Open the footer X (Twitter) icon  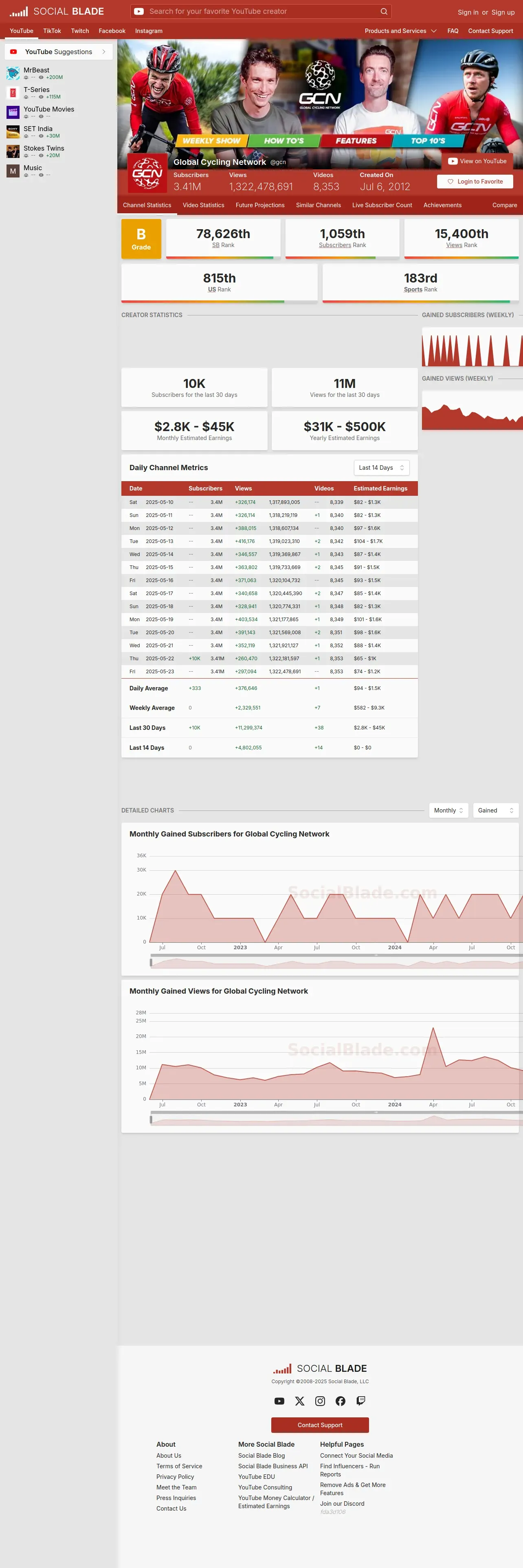click(x=299, y=1401)
